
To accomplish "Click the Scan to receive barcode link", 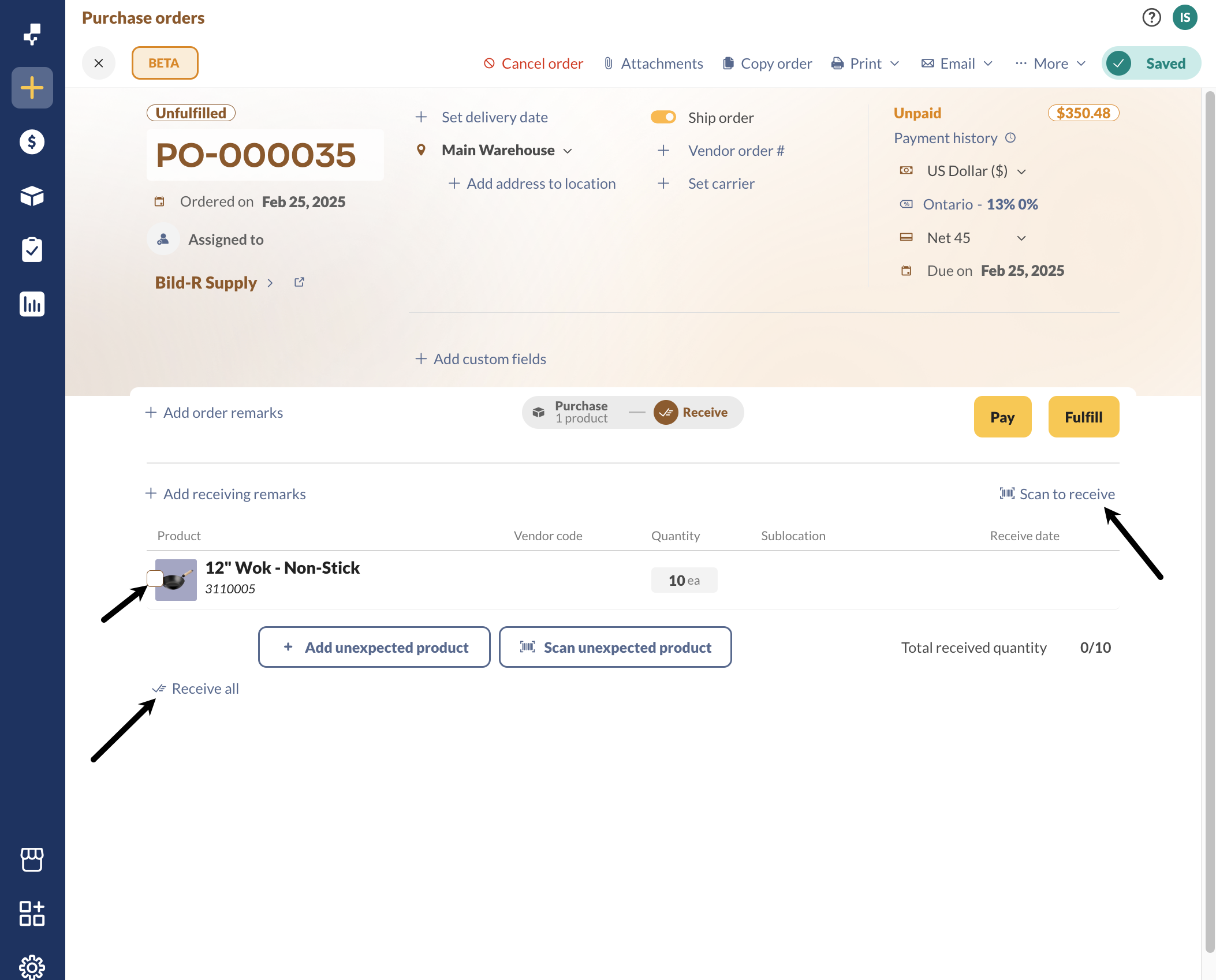I will (1057, 494).
